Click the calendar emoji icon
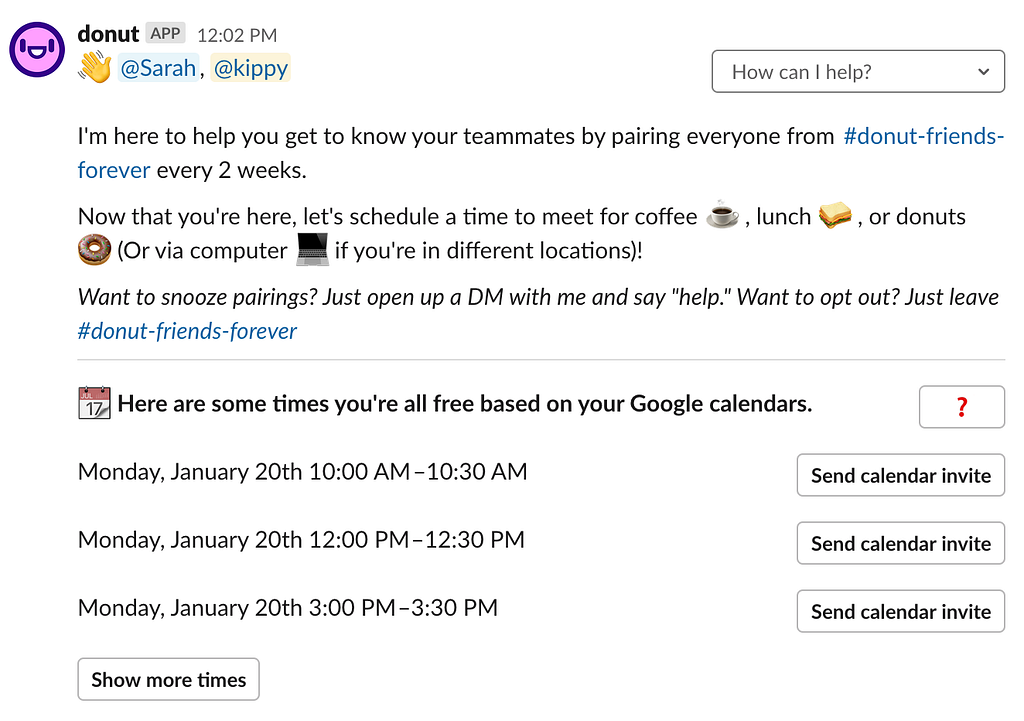Screen dimensions: 1024x721 pos(94,403)
